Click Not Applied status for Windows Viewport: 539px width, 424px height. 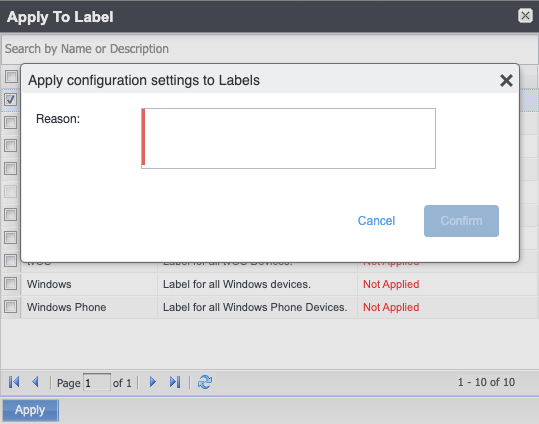pos(391,284)
